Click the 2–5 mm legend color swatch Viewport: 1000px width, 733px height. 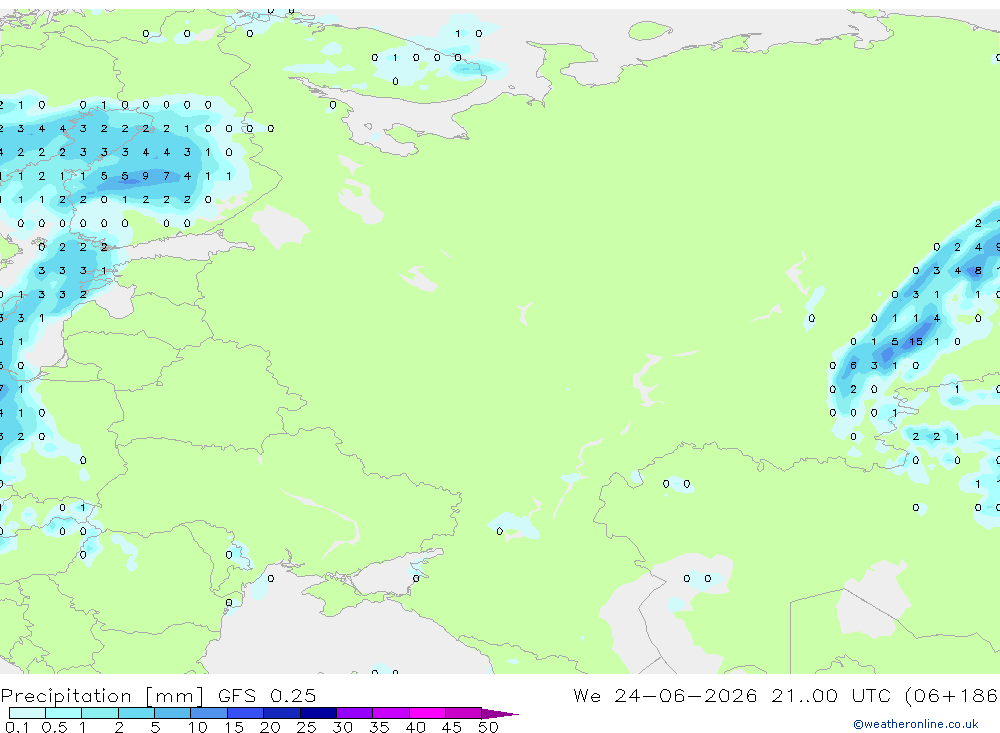pyautogui.click(x=136, y=713)
